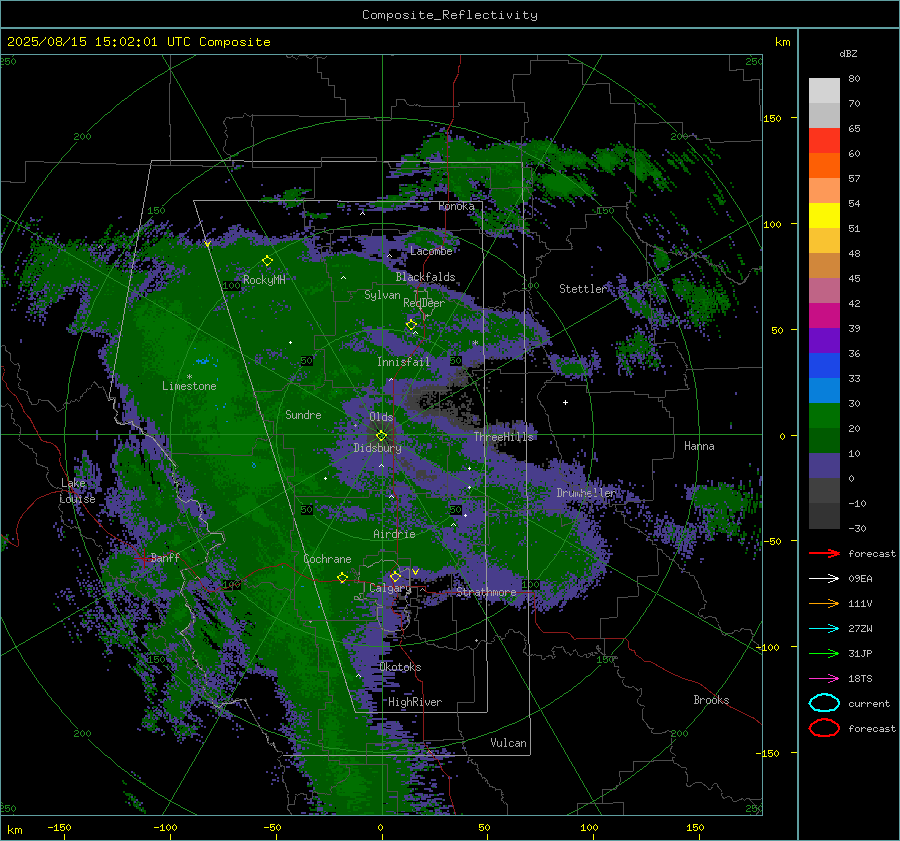This screenshot has width=900, height=841.
Task: Click the Cochrane city label
Action: click(x=327, y=559)
